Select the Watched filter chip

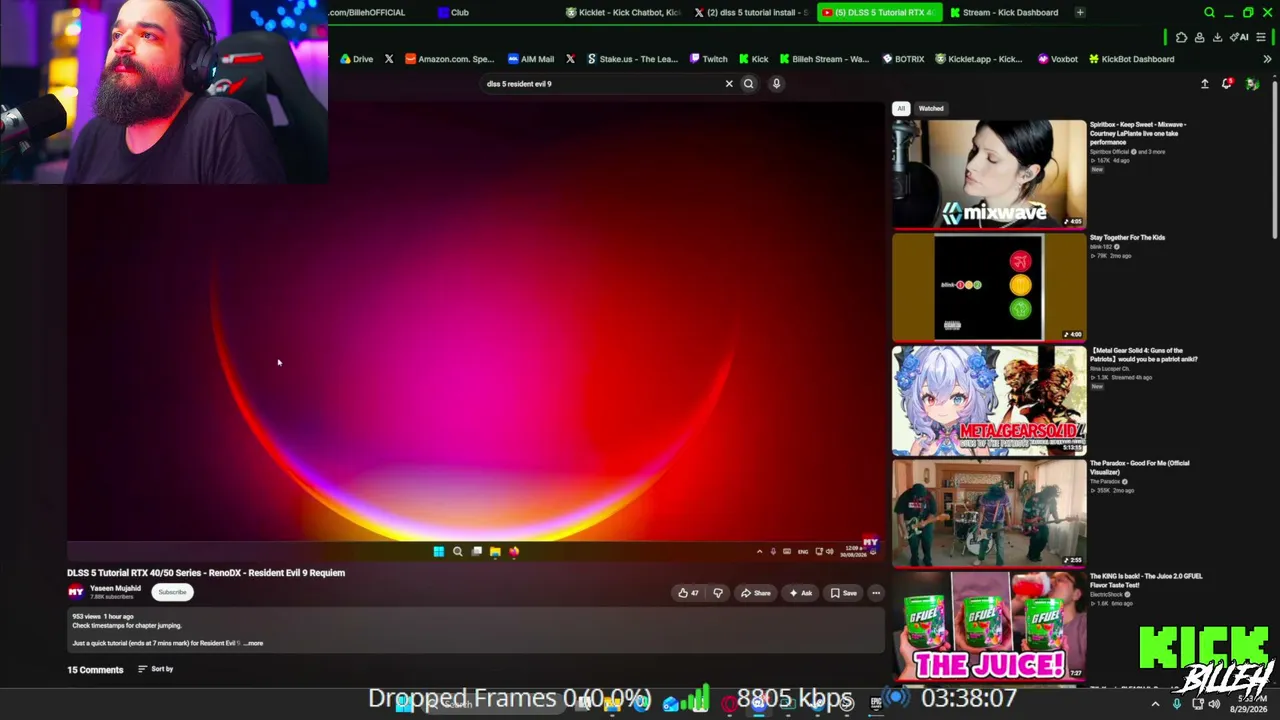pos(931,108)
